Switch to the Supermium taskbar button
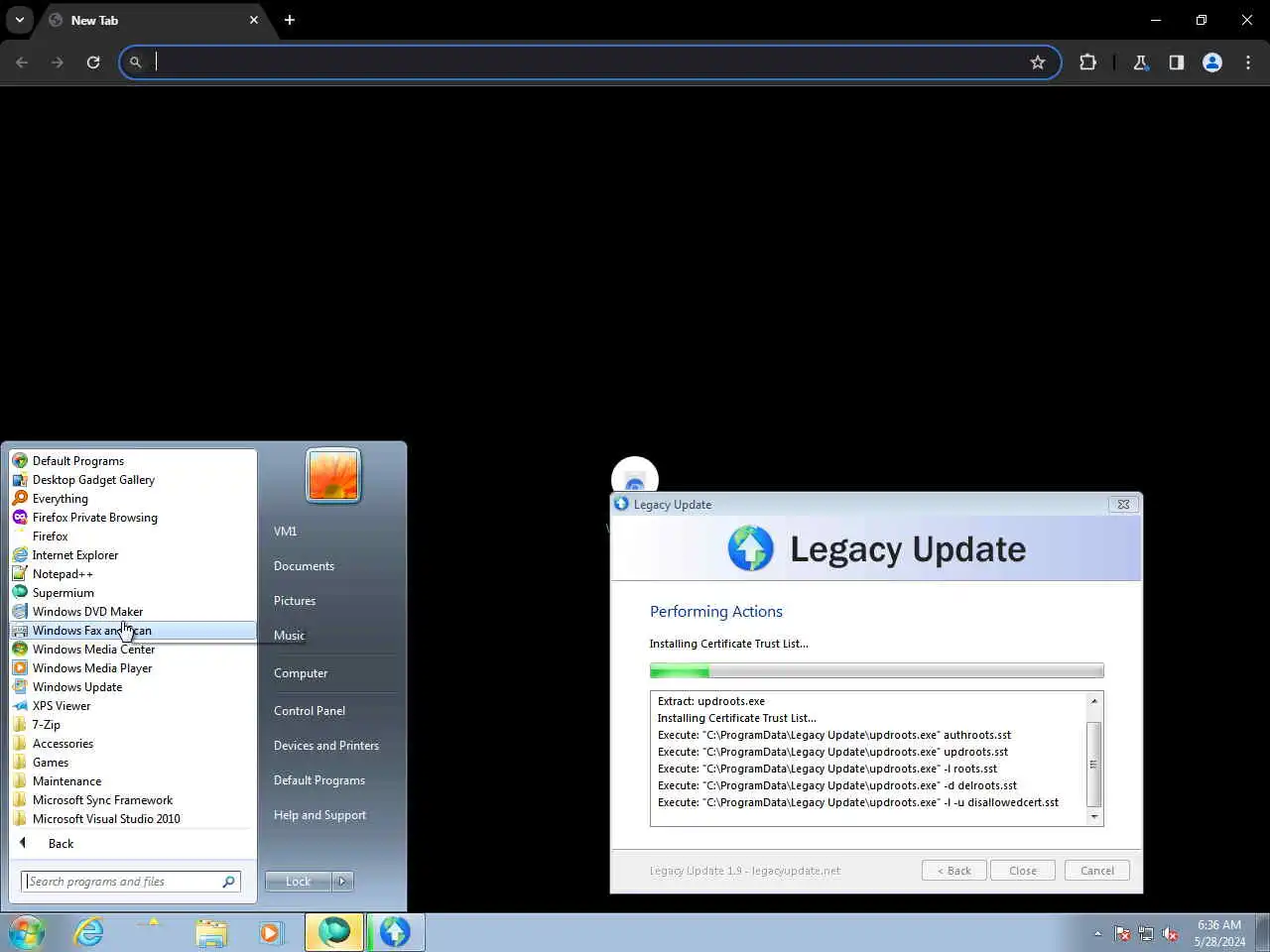 334,932
